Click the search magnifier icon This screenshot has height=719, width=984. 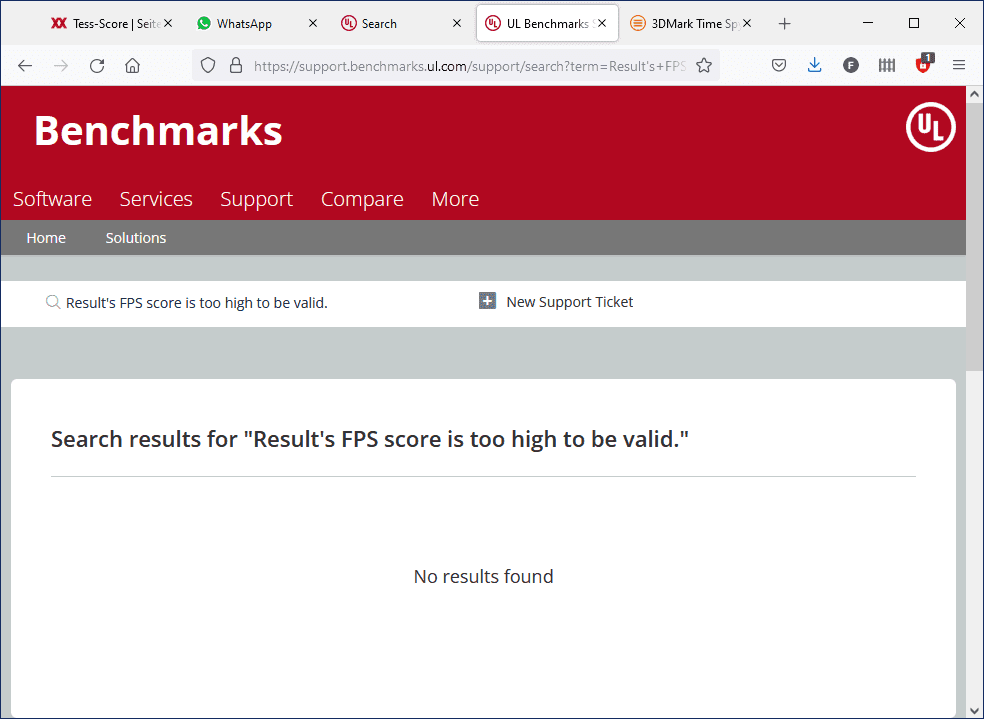[53, 302]
